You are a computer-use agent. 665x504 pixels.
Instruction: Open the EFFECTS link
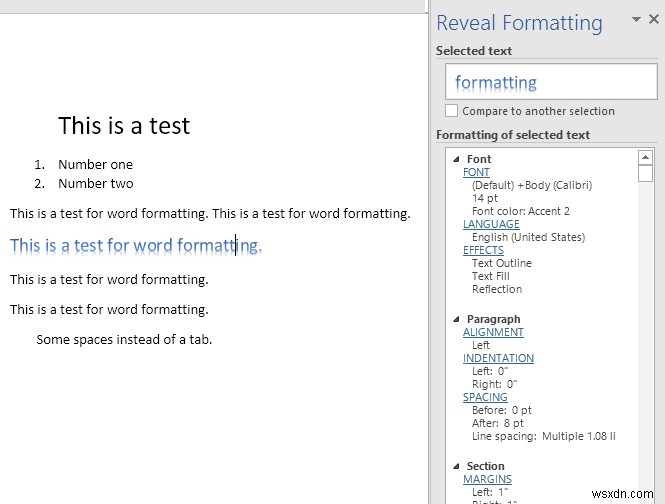pos(483,250)
